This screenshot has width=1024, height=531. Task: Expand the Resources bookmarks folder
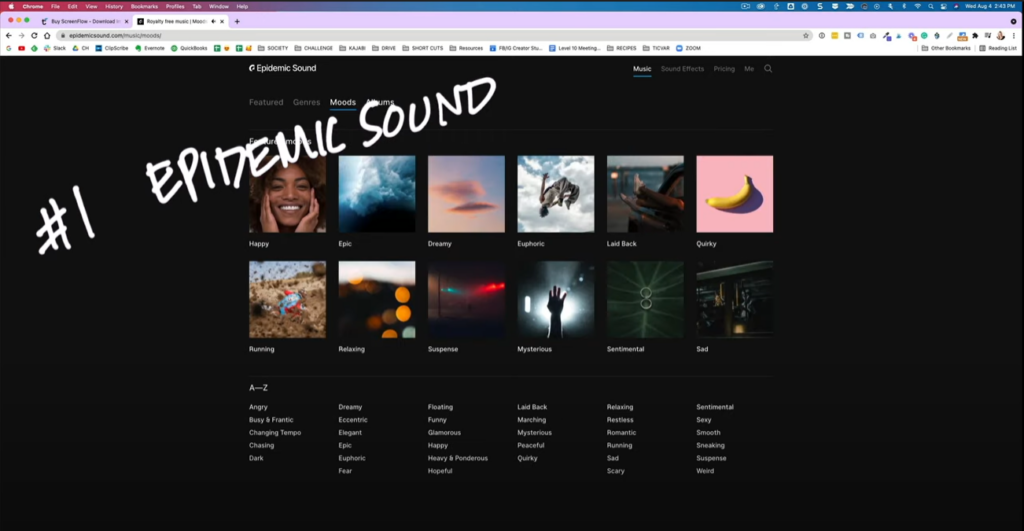pos(466,48)
